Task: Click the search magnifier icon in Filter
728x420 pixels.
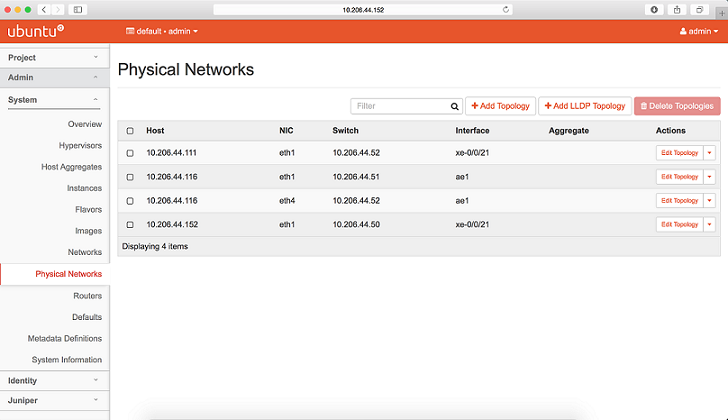Action: (x=455, y=106)
